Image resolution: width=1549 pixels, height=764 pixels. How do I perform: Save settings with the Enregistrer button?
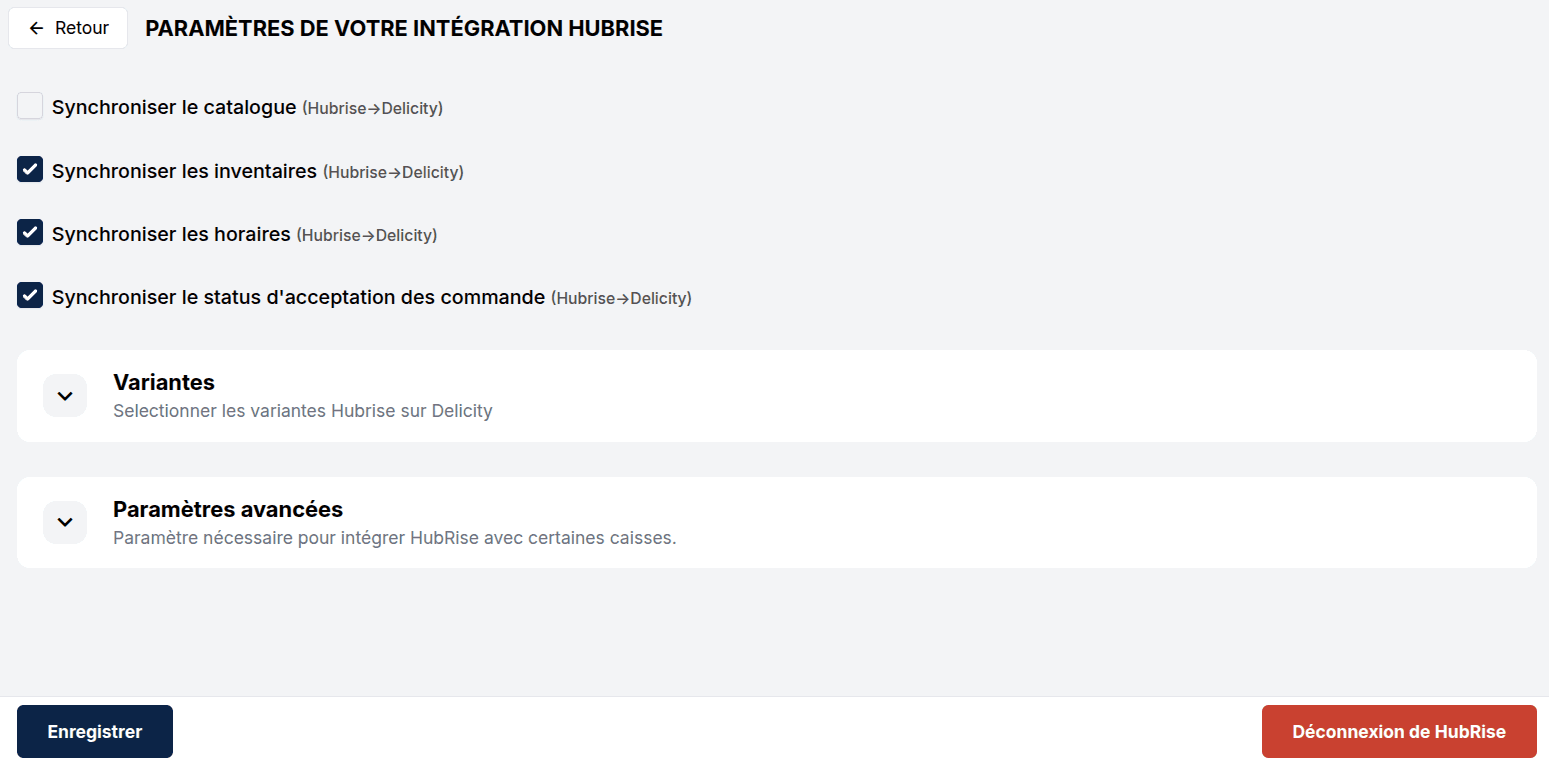(x=95, y=731)
